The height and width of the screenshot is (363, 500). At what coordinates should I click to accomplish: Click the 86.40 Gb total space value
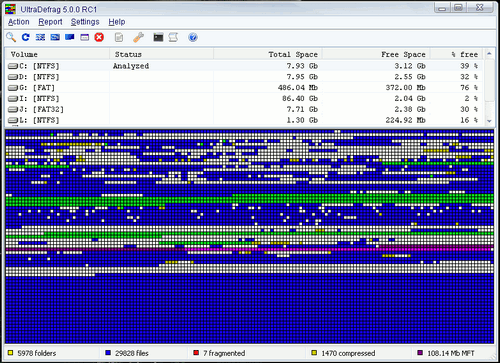tap(300, 99)
